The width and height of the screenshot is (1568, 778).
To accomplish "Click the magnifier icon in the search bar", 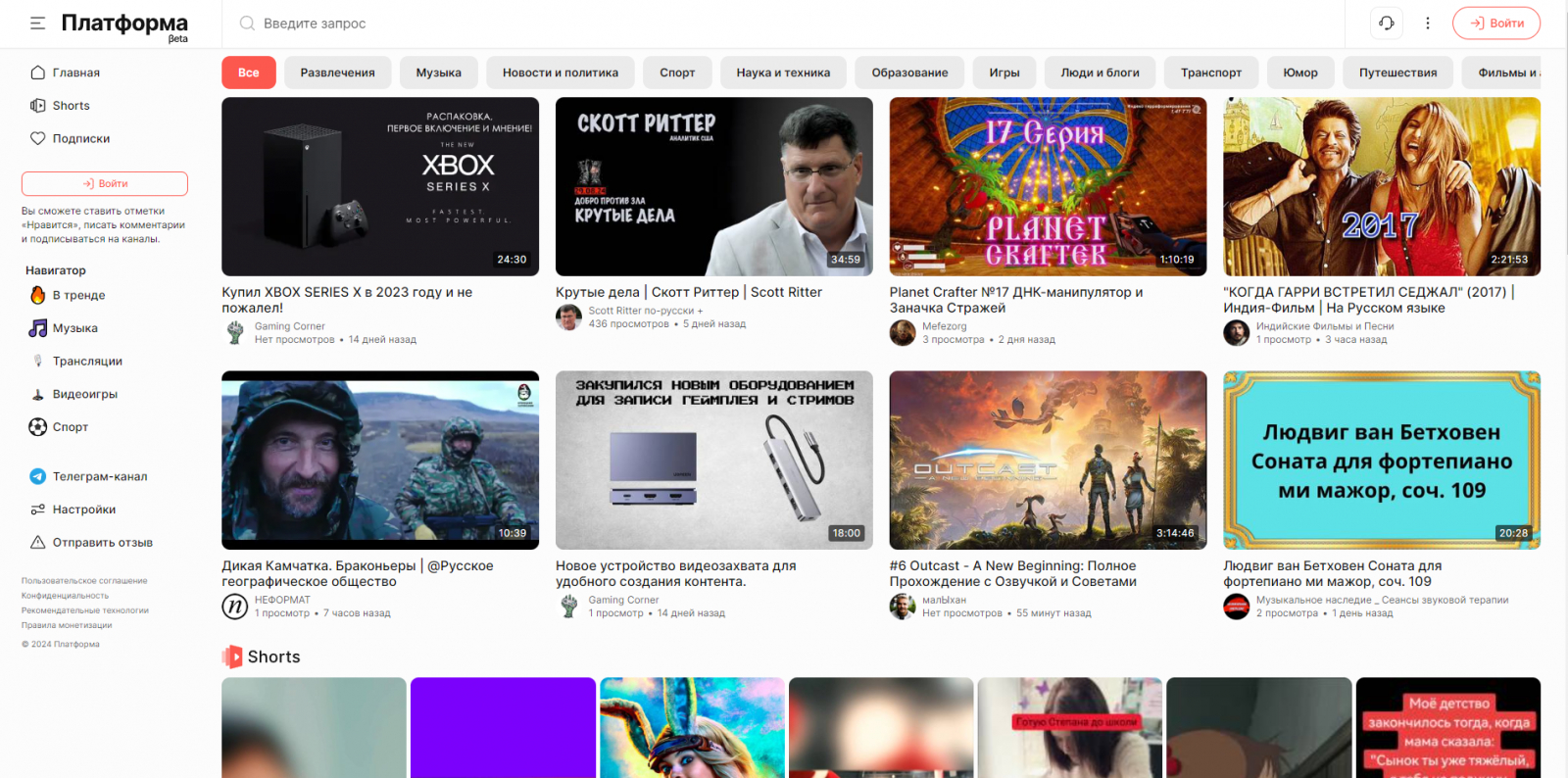I will coord(247,23).
